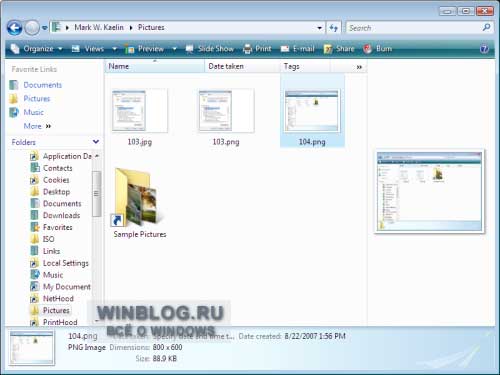Image resolution: width=500 pixels, height=375 pixels.
Task: Click the folder tree scrollbar thumb
Action: tap(96, 194)
